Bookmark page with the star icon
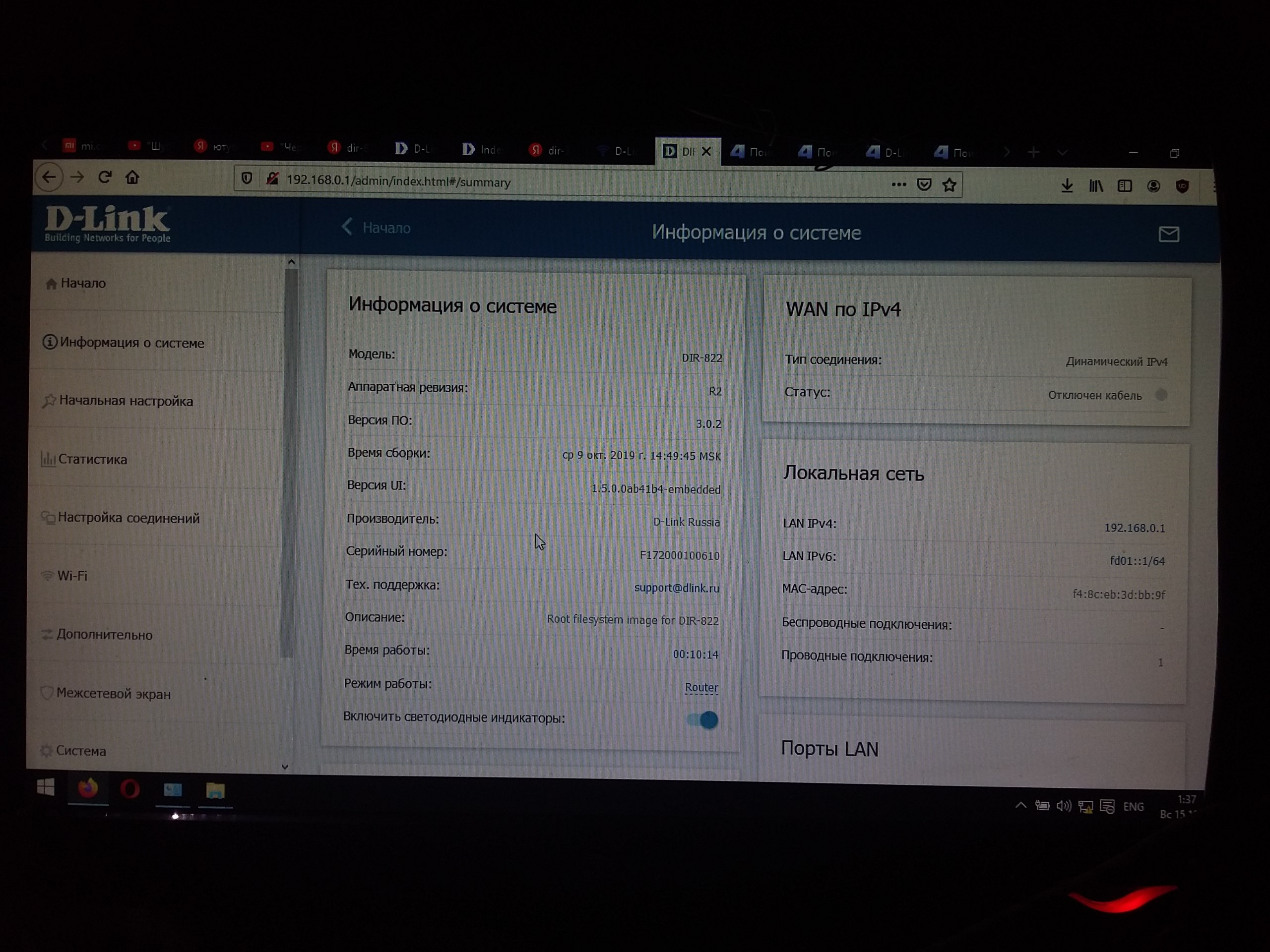This screenshot has height=952, width=1270. (950, 185)
